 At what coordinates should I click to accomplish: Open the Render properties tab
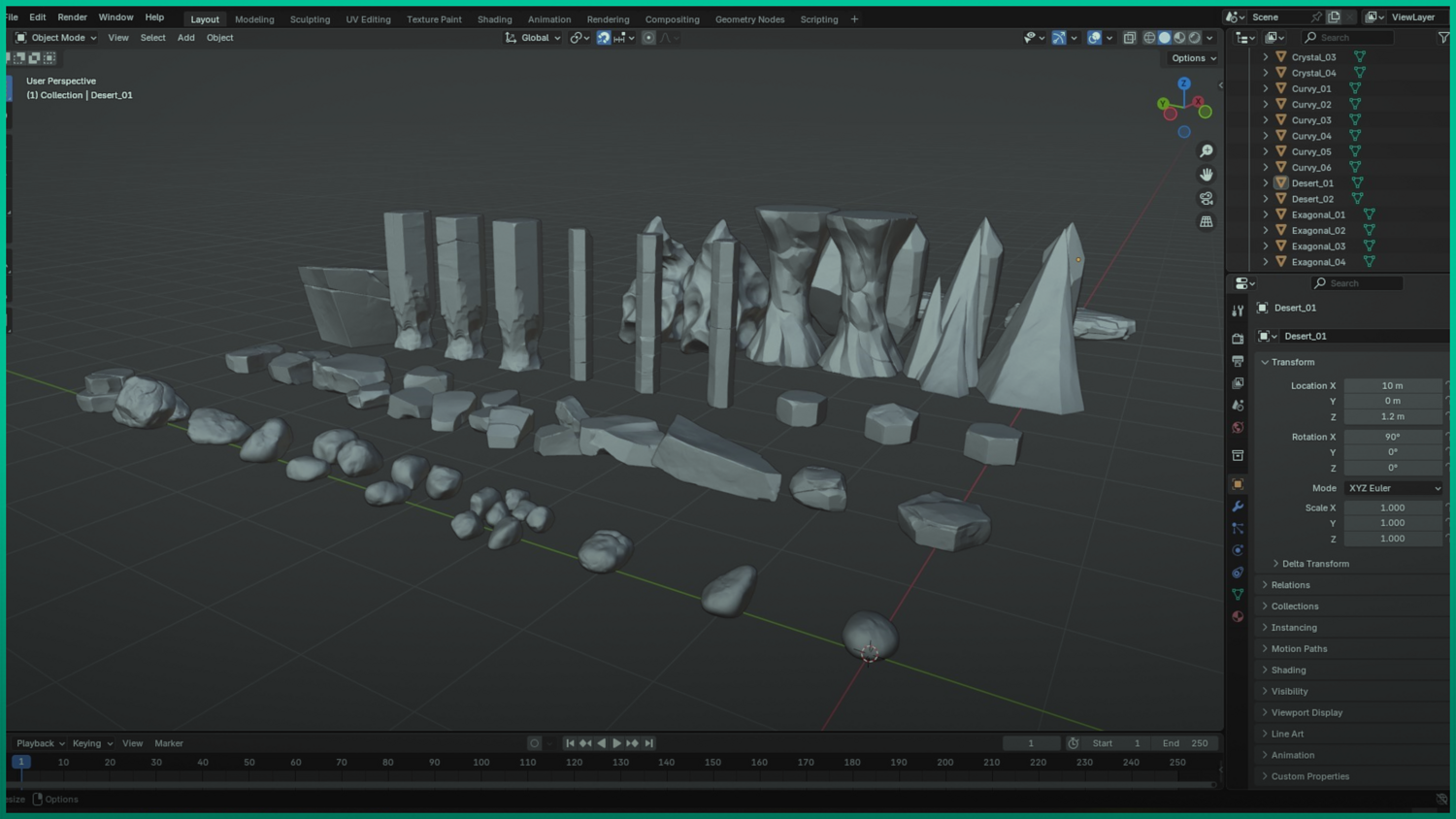pyautogui.click(x=1238, y=339)
